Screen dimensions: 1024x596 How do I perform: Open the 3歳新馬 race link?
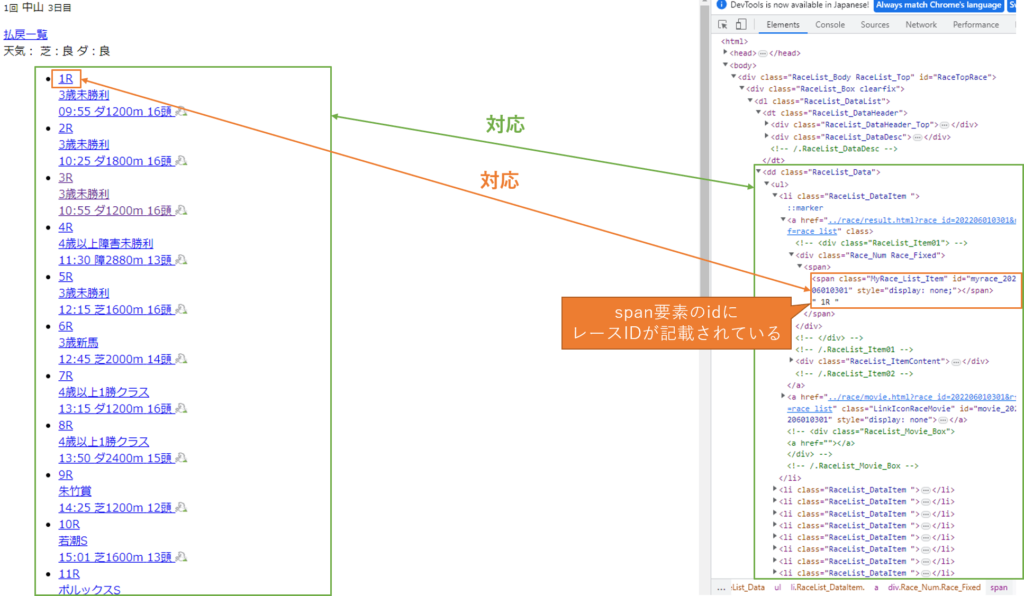coord(78,343)
